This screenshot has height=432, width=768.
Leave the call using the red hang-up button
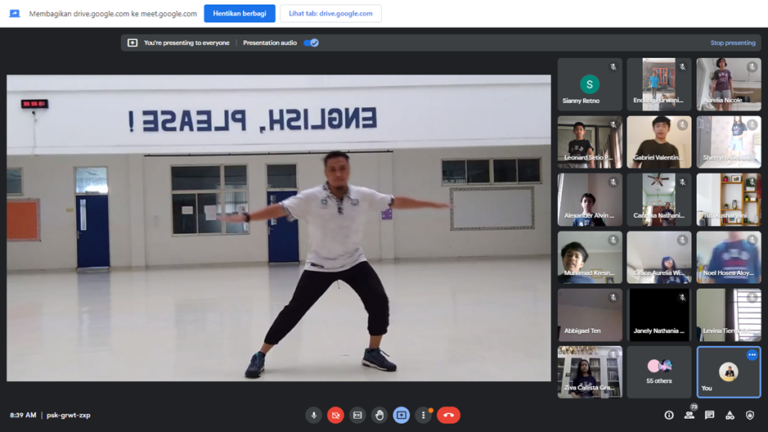448,415
